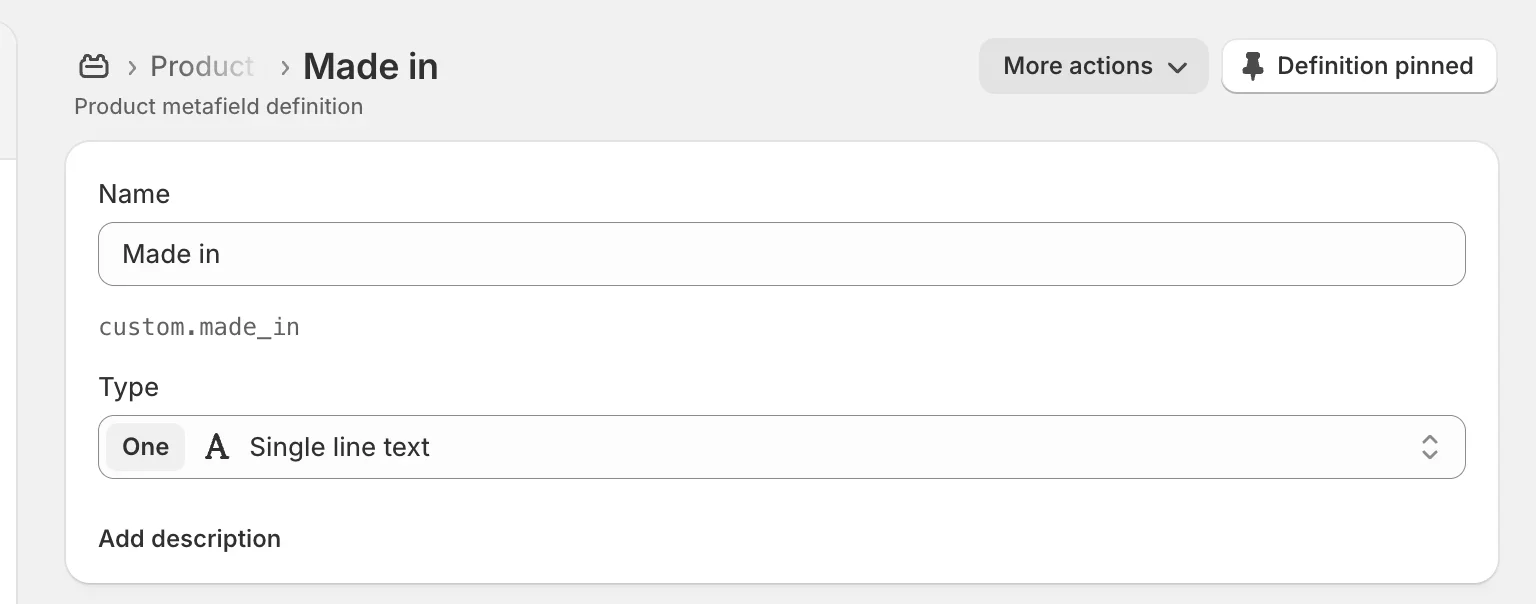Click Add description

[x=189, y=538]
